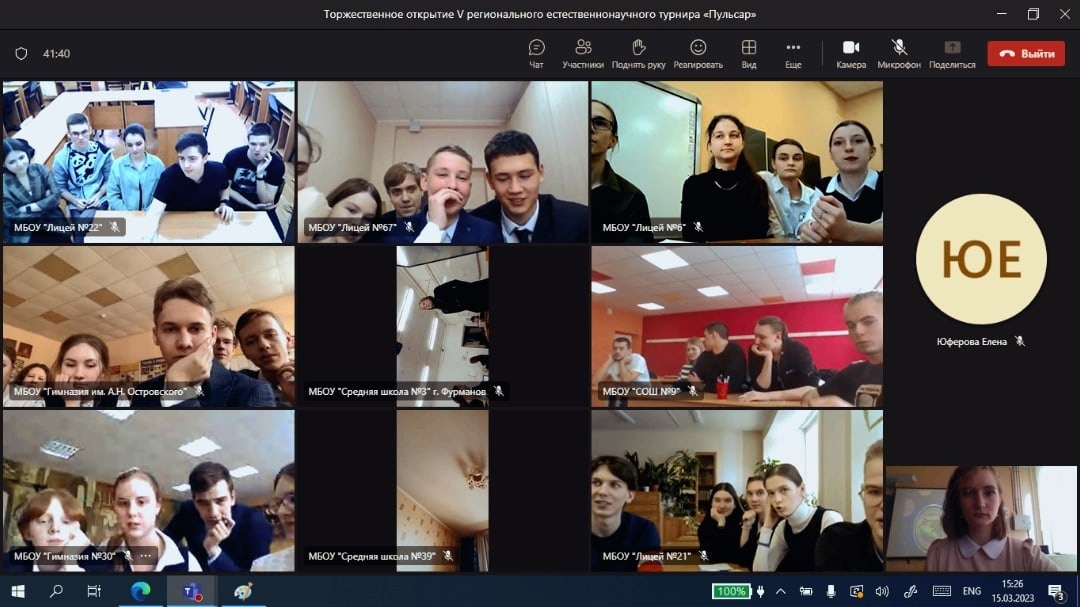Open Microsoft Teams from the taskbar
The width and height of the screenshot is (1080, 607).
pos(191,591)
